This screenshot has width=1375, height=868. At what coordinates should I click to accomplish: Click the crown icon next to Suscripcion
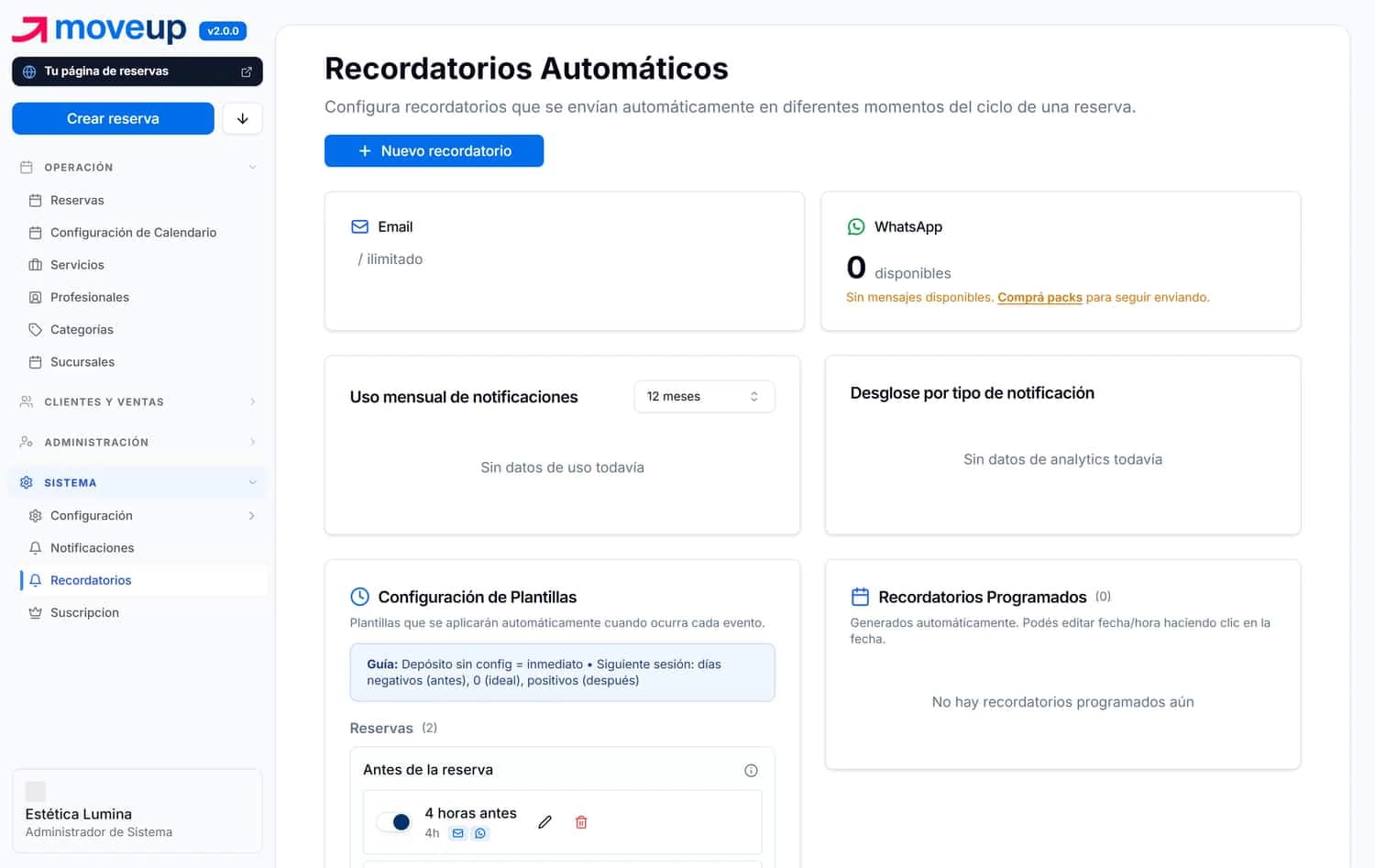click(36, 613)
